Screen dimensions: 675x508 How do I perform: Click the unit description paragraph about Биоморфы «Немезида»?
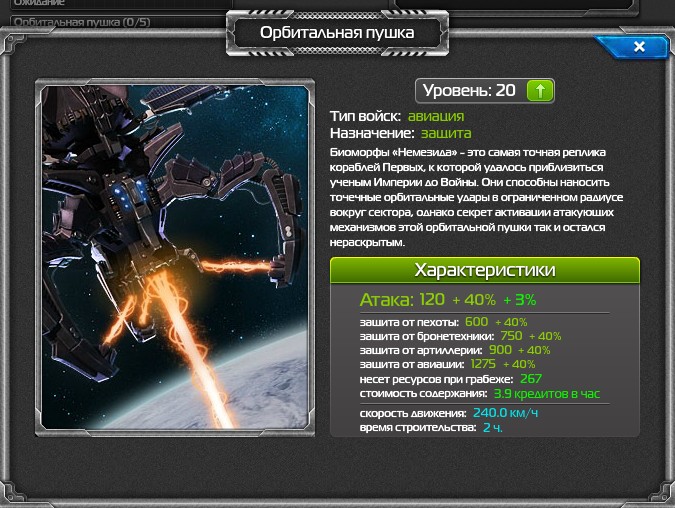[x=476, y=197]
